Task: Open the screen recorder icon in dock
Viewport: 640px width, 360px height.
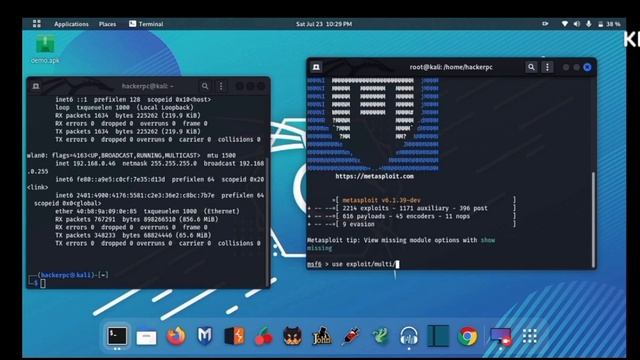Action: tap(501, 337)
